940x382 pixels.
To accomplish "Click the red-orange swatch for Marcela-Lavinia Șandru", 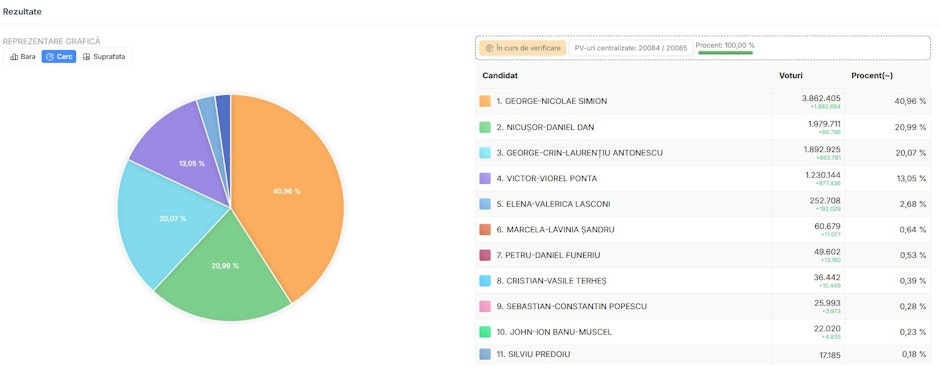I will click(x=485, y=230).
